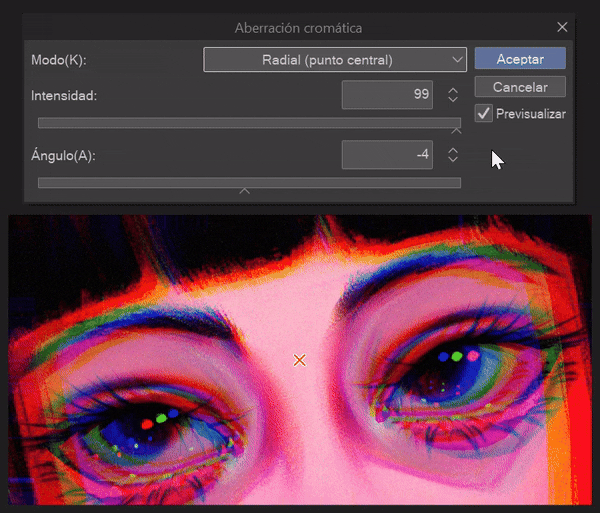Viewport: 600px width, 513px height.
Task: Click the Cancelar button
Action: pyautogui.click(x=520, y=87)
